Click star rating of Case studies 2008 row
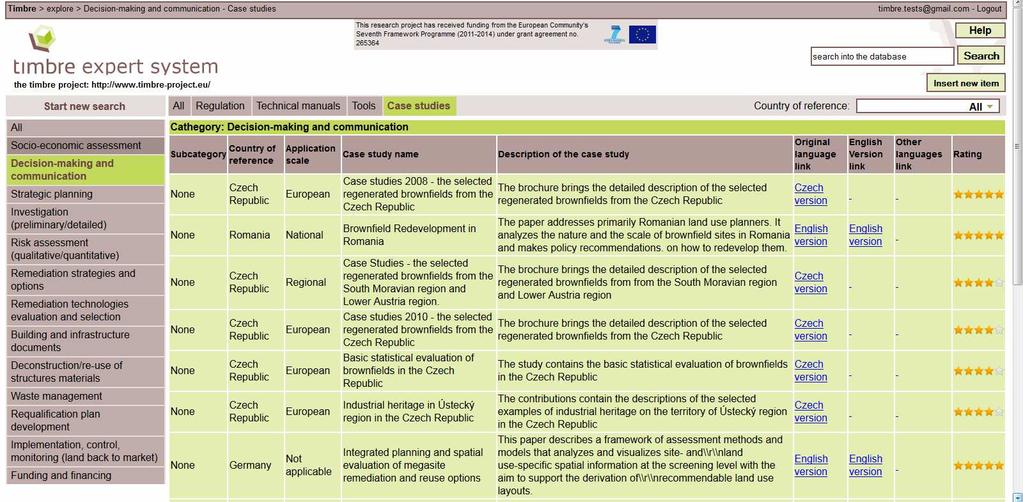The width and height of the screenshot is (1023, 502). coord(978,194)
